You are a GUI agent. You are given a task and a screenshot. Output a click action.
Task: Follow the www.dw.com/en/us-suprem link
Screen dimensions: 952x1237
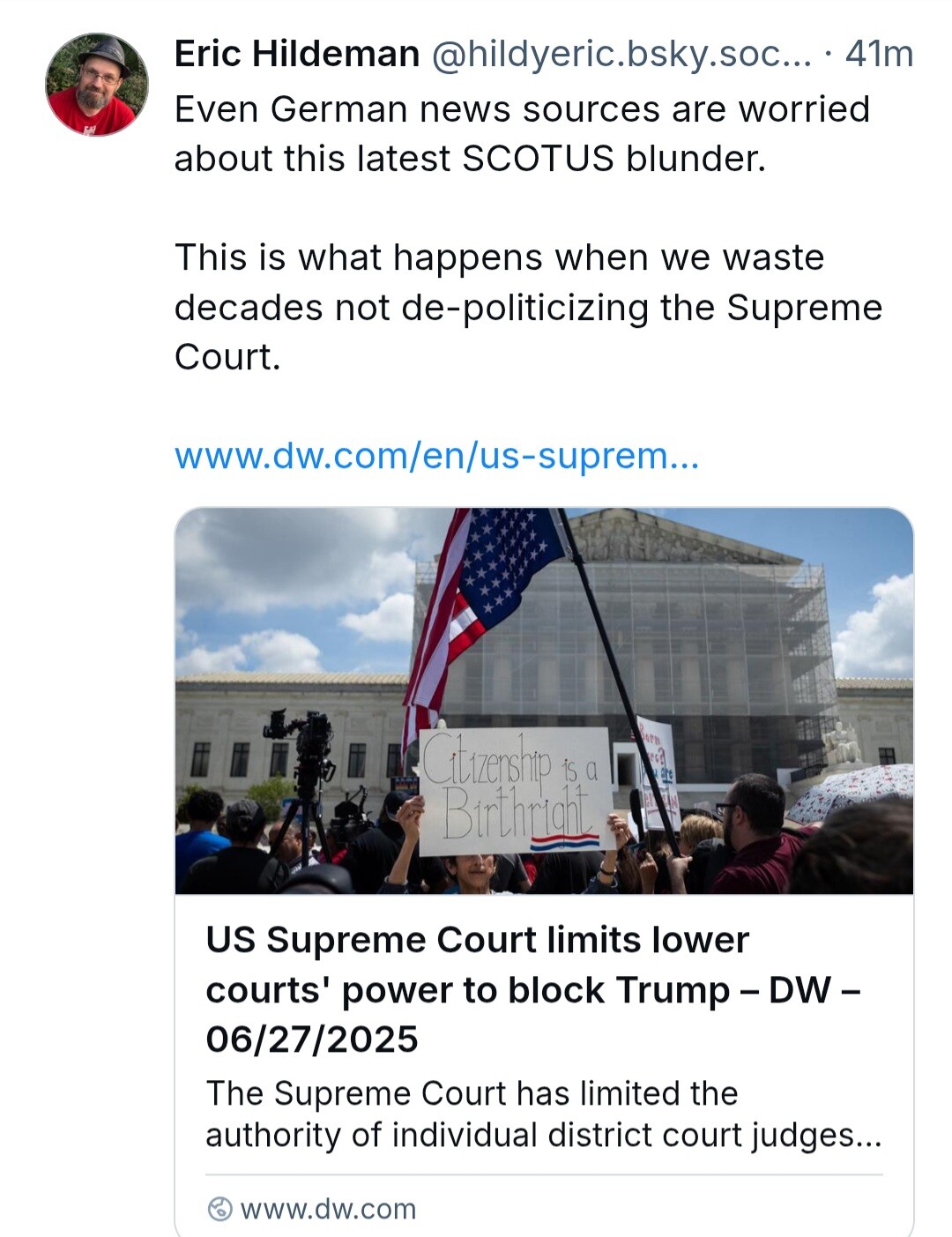[437, 456]
